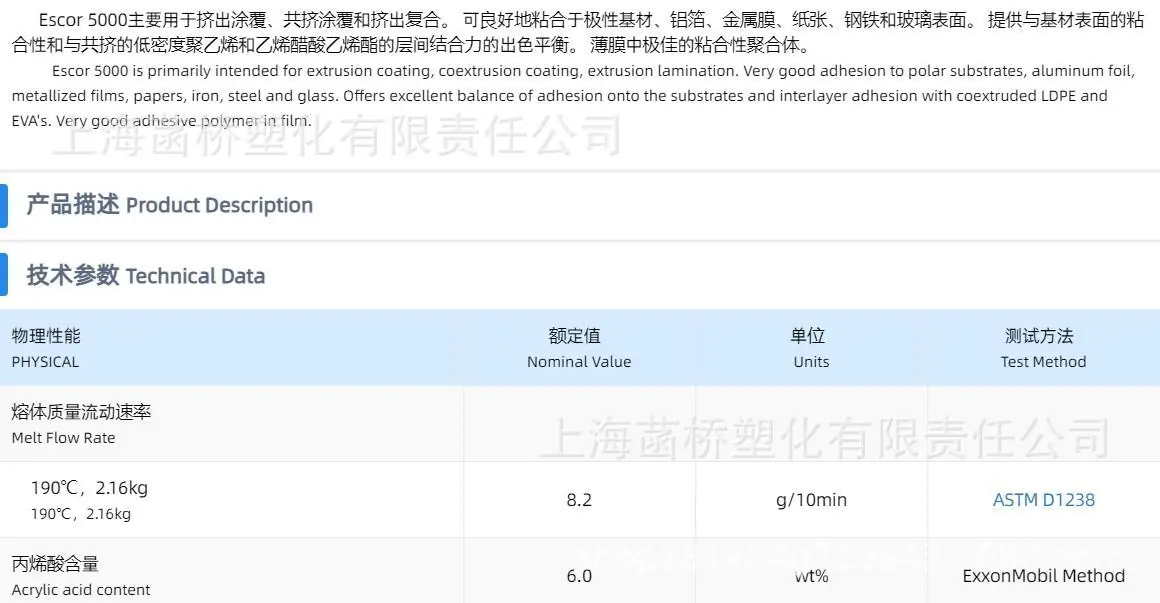Click the English Escor 5000 description paragraph
The image size is (1160, 603).
(x=573, y=95)
